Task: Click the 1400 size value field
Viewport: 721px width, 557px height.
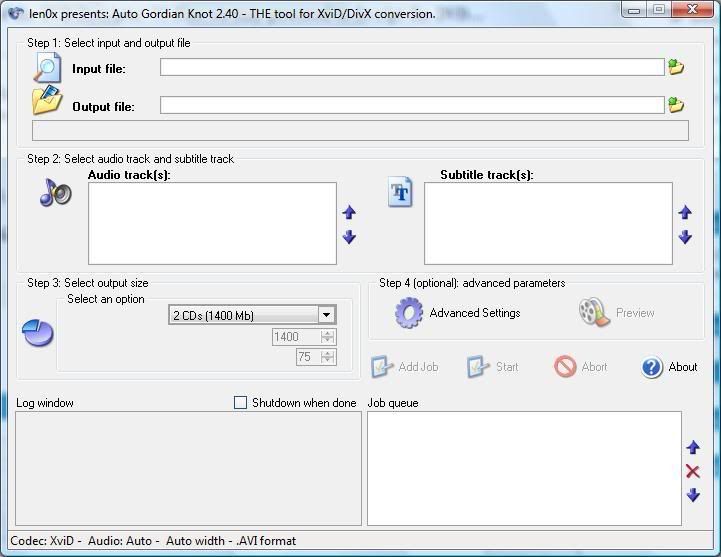Action: [297, 337]
